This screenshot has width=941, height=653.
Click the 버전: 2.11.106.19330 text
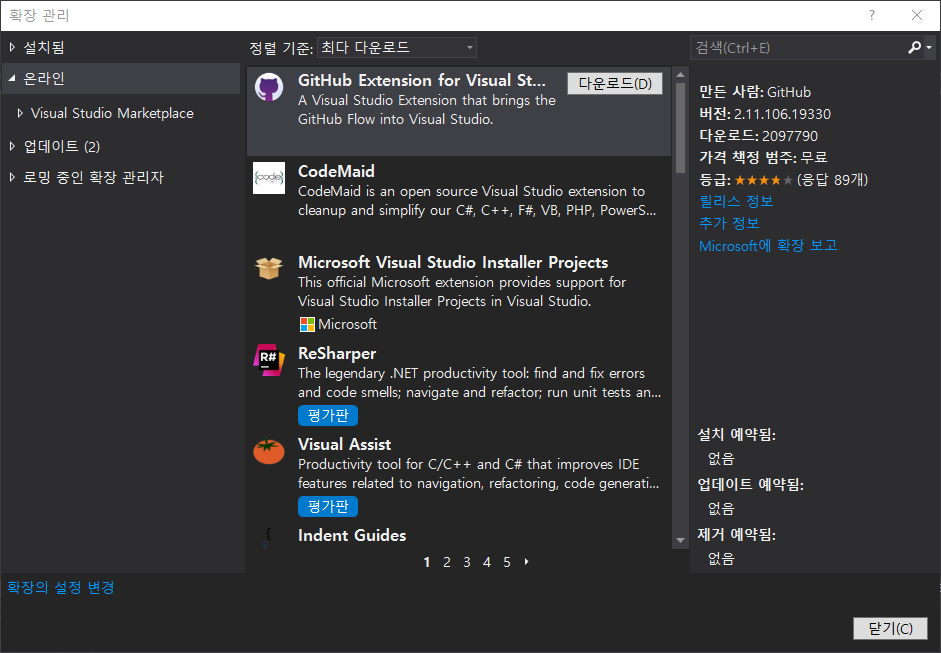pyautogui.click(x=765, y=114)
